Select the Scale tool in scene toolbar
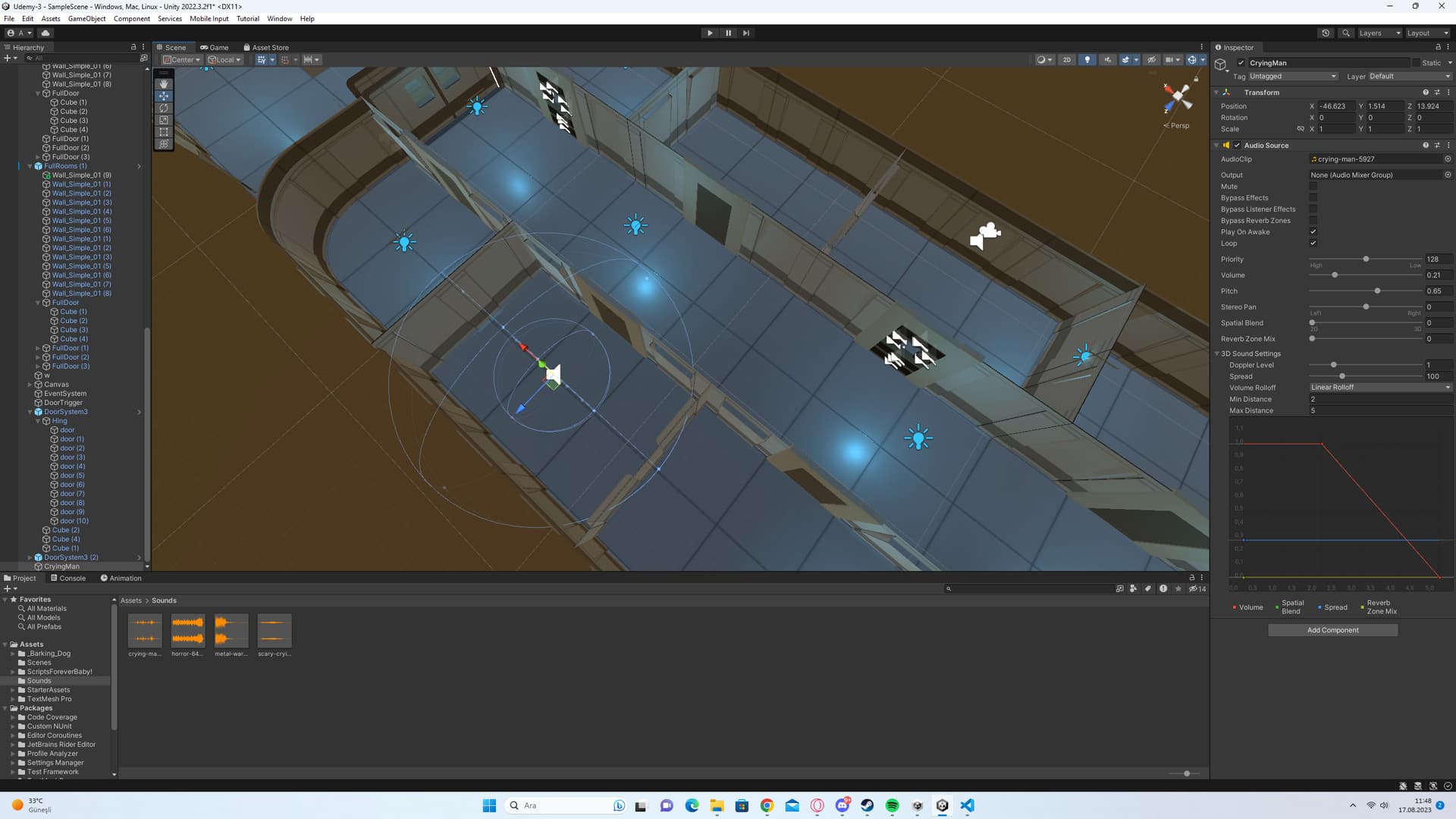 164,120
